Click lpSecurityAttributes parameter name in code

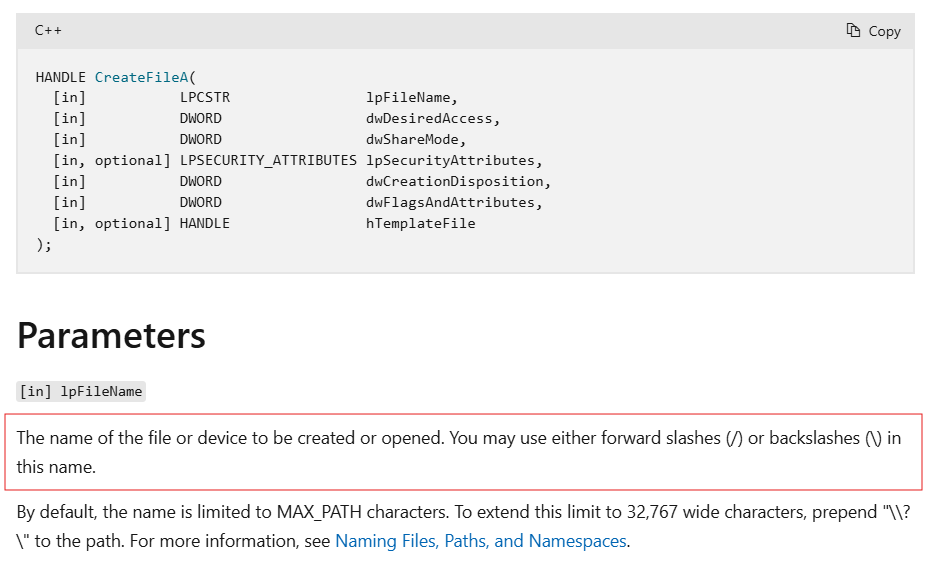pyautogui.click(x=452, y=161)
